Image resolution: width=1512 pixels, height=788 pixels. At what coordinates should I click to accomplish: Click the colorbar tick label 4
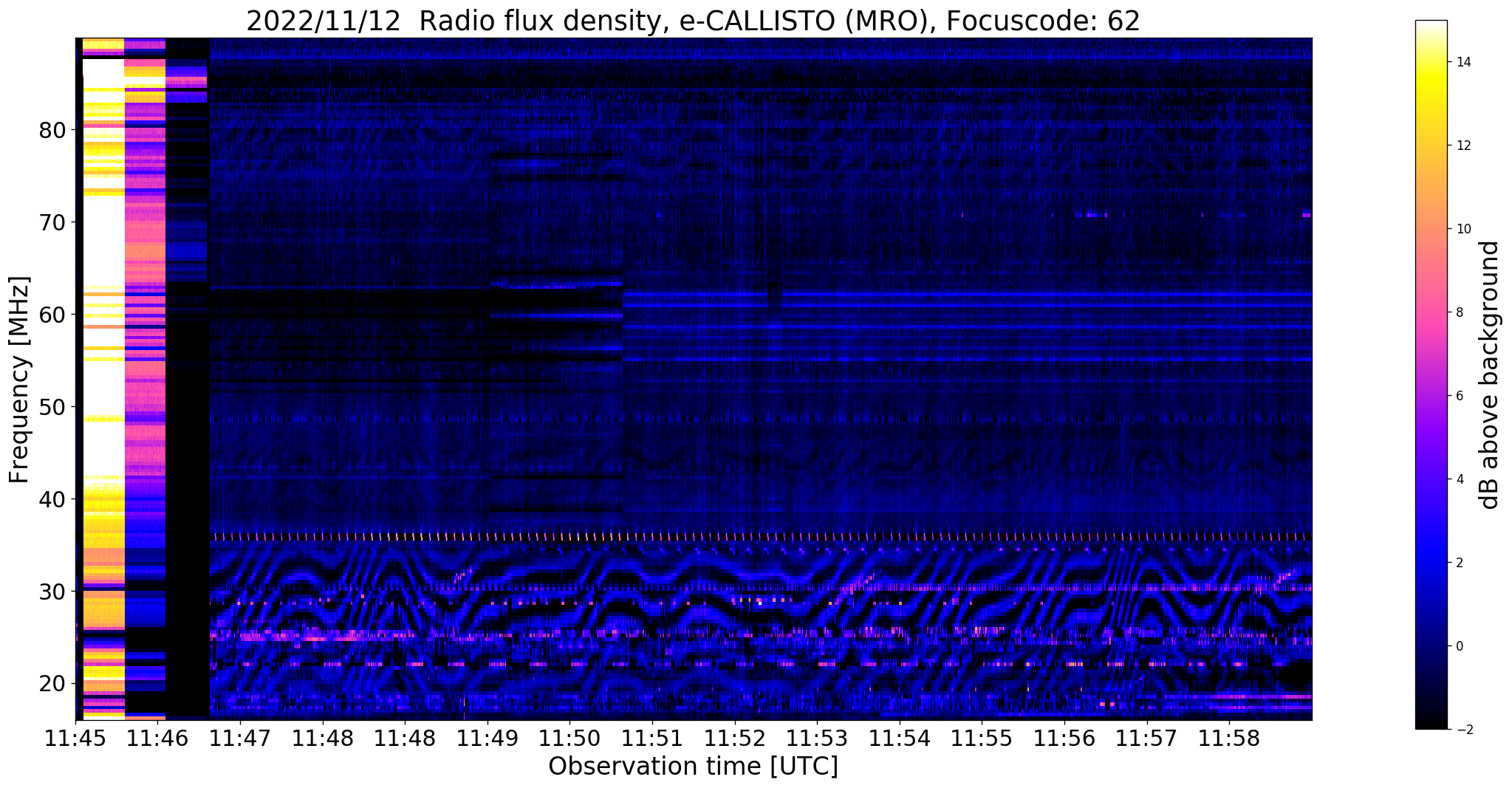tap(1459, 480)
